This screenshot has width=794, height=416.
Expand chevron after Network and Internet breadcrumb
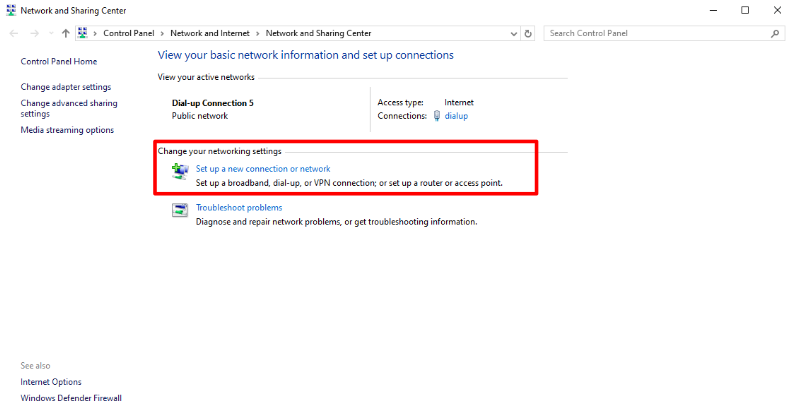[x=257, y=33]
